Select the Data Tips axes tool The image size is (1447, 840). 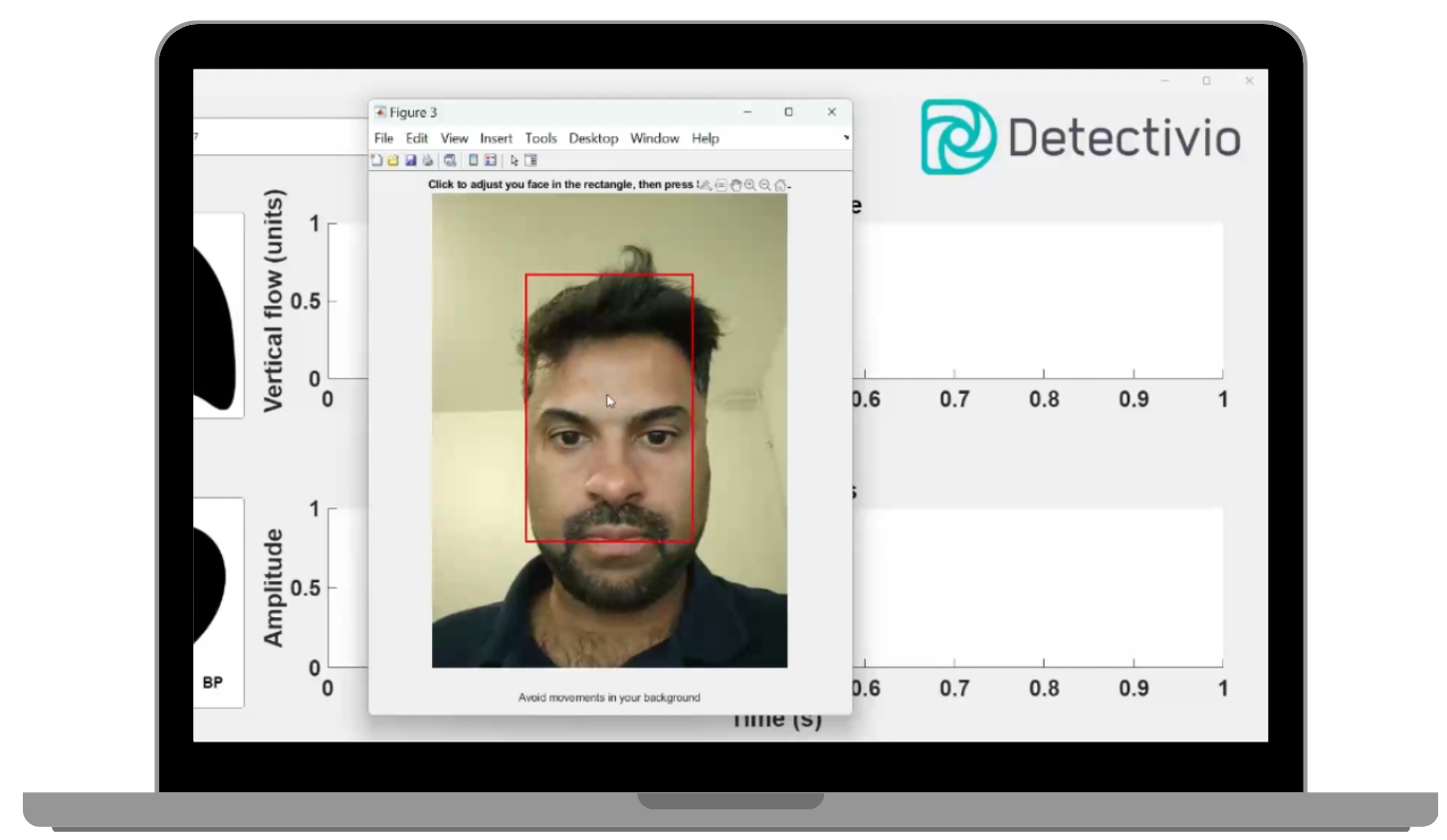(x=722, y=185)
